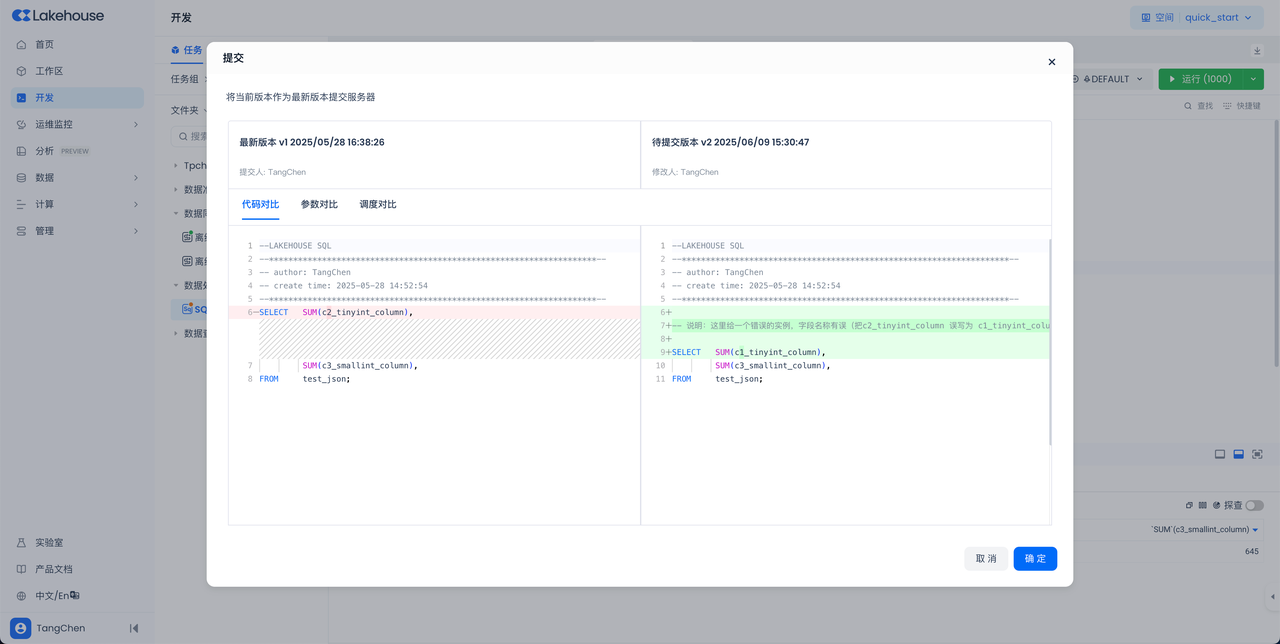Click the 取消 button
The width and height of the screenshot is (1280, 644).
pyautogui.click(x=986, y=559)
